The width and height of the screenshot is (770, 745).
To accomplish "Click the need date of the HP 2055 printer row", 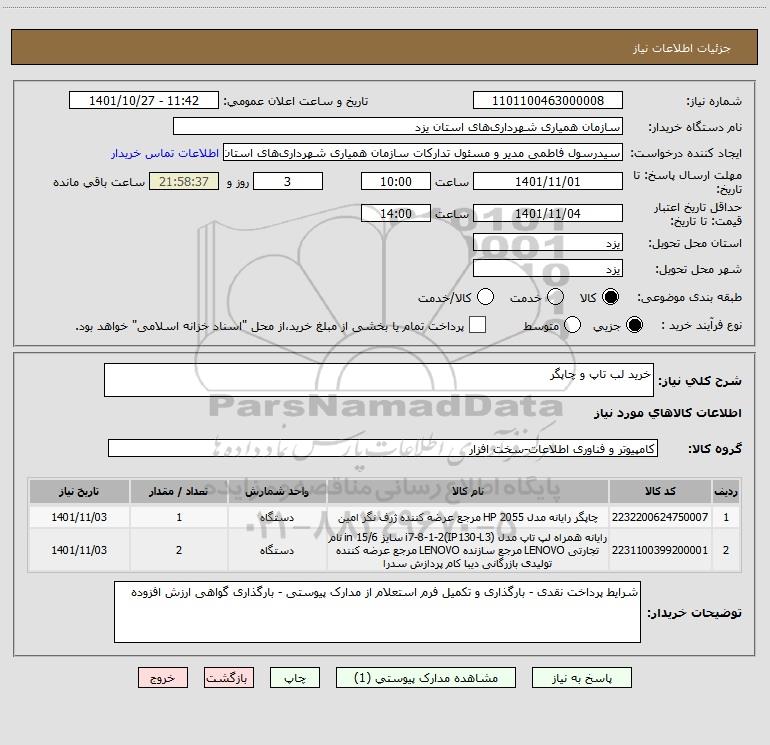I will coord(79,517).
